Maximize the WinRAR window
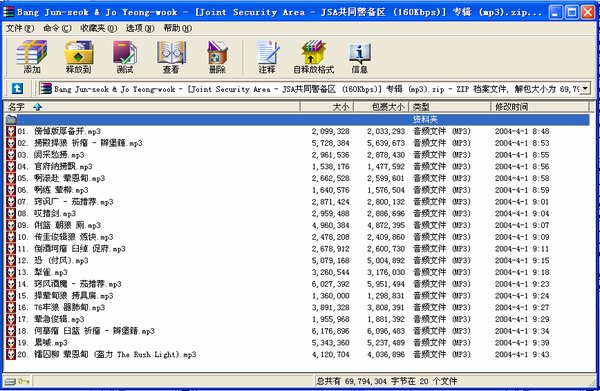Viewport: 600px width, 391px height. (571, 13)
